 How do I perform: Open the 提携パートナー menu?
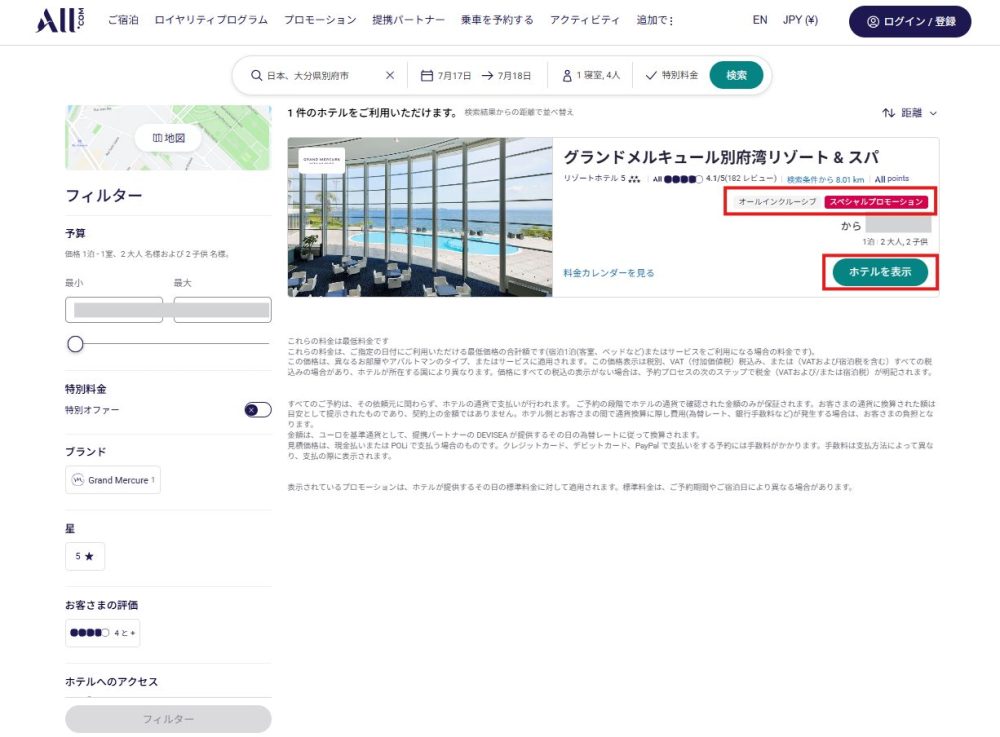[409, 20]
